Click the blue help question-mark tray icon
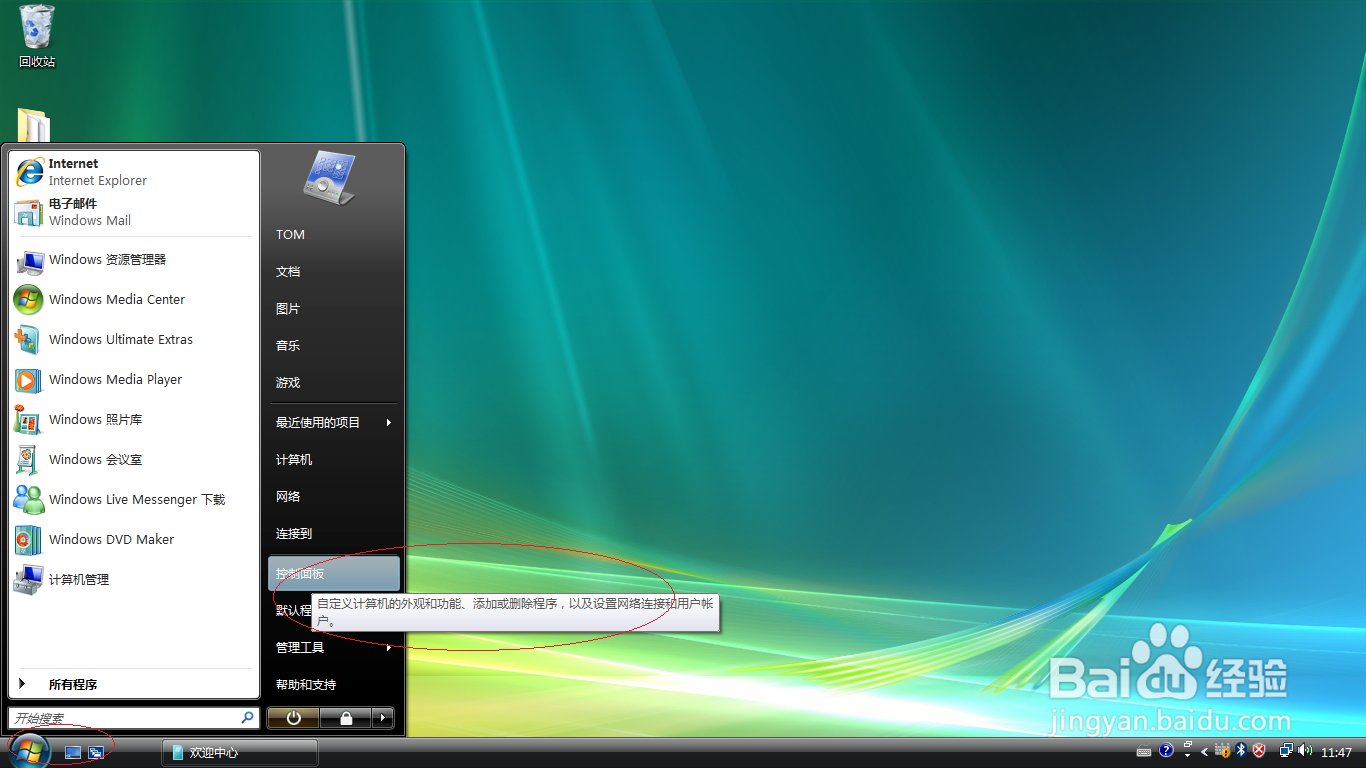 point(1166,751)
